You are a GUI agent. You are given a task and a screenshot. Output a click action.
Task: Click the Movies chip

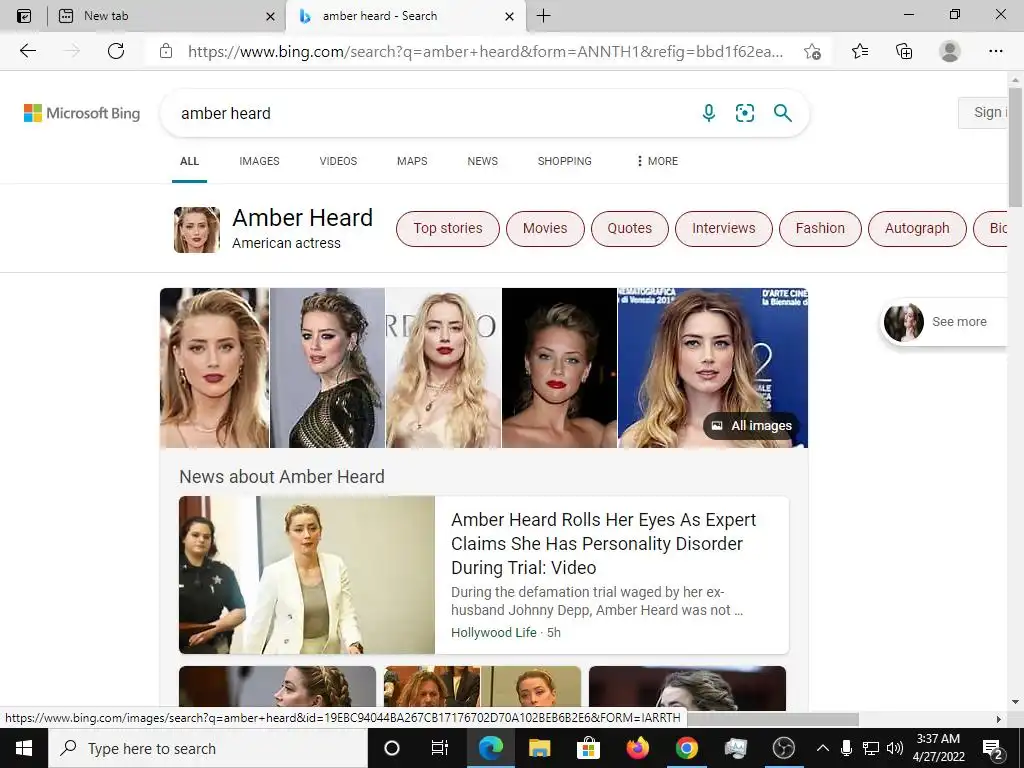pyautogui.click(x=545, y=229)
